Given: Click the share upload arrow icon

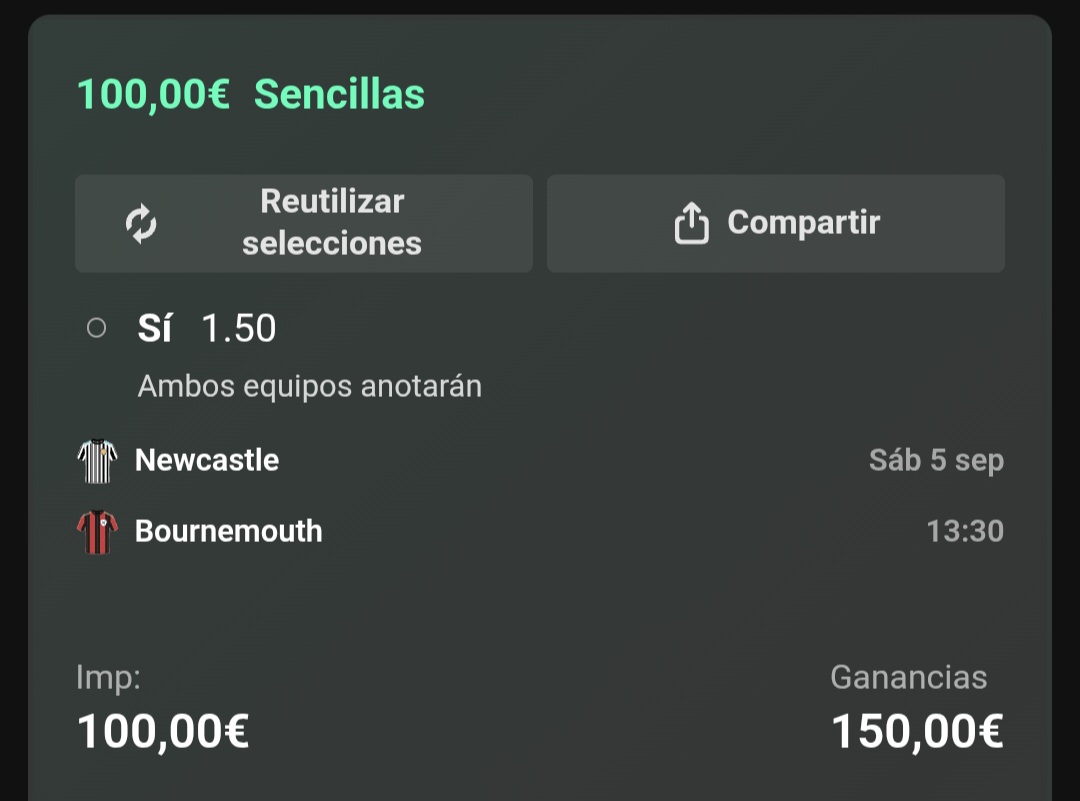Looking at the screenshot, I should [x=692, y=223].
